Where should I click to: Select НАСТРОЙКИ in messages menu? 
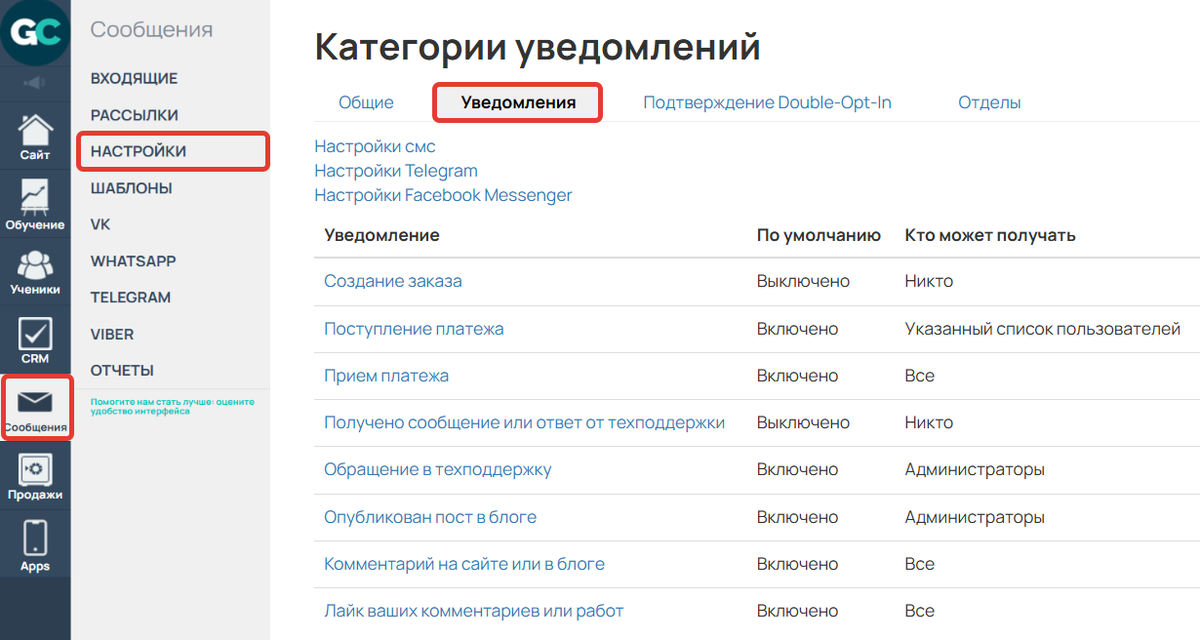coord(138,151)
